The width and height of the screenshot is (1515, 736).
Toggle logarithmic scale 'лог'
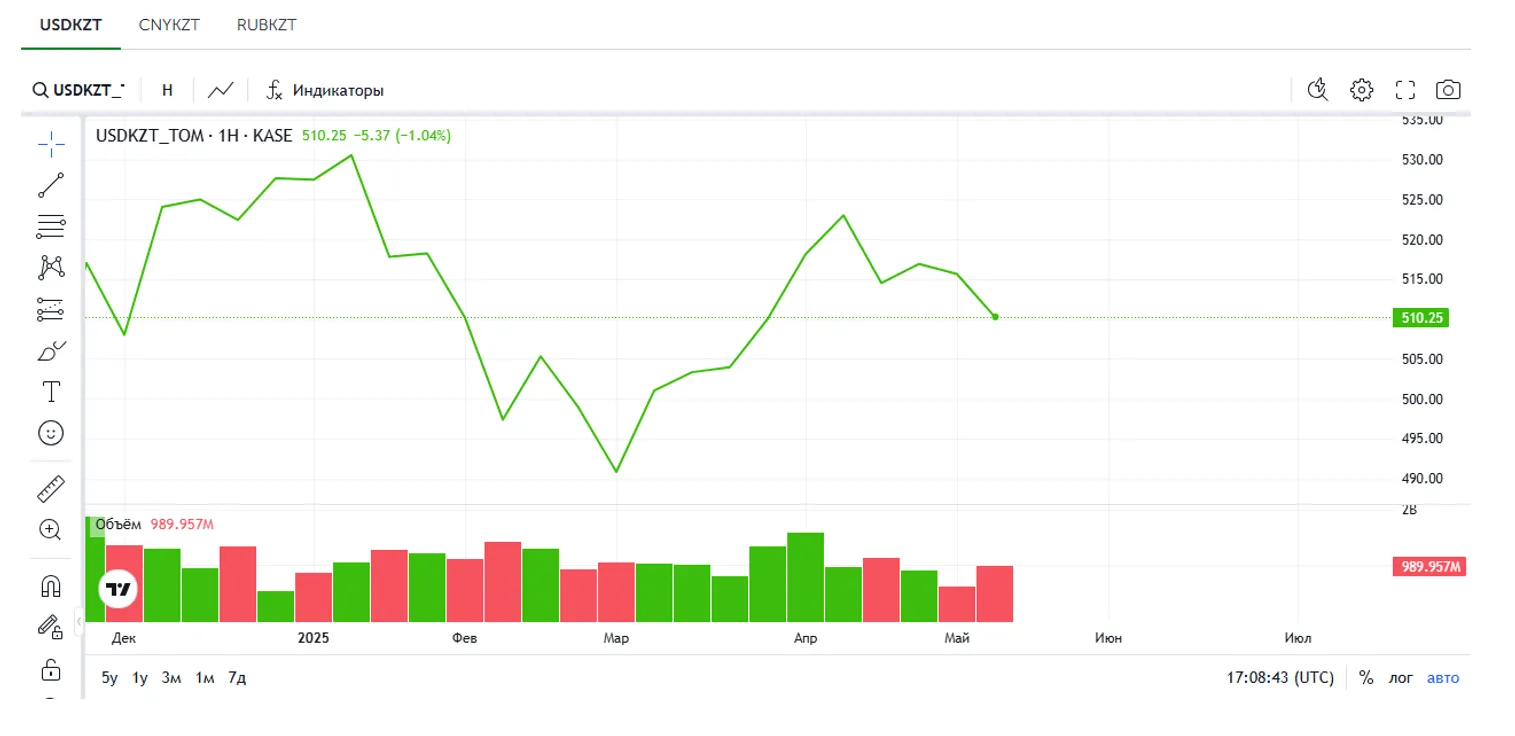click(x=1400, y=678)
